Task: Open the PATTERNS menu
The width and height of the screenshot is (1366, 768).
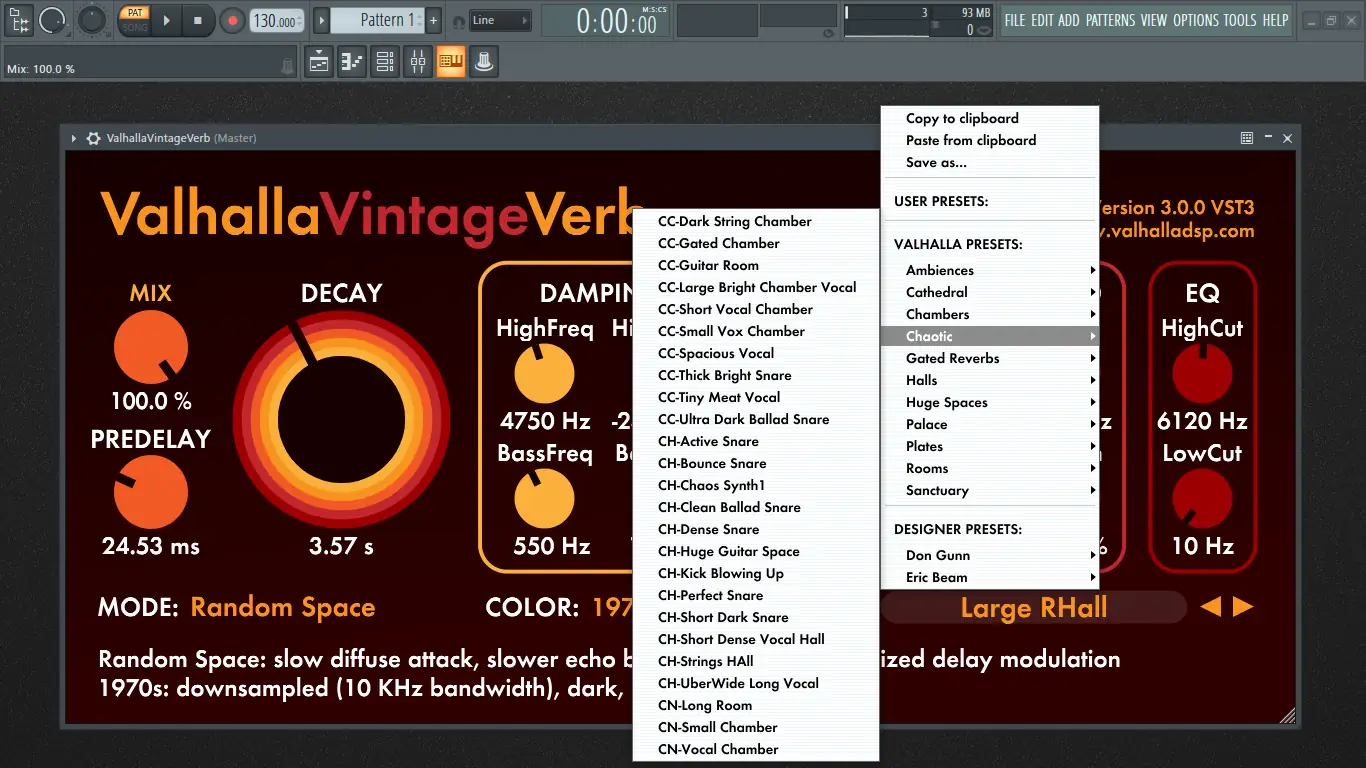Action: (x=1110, y=20)
